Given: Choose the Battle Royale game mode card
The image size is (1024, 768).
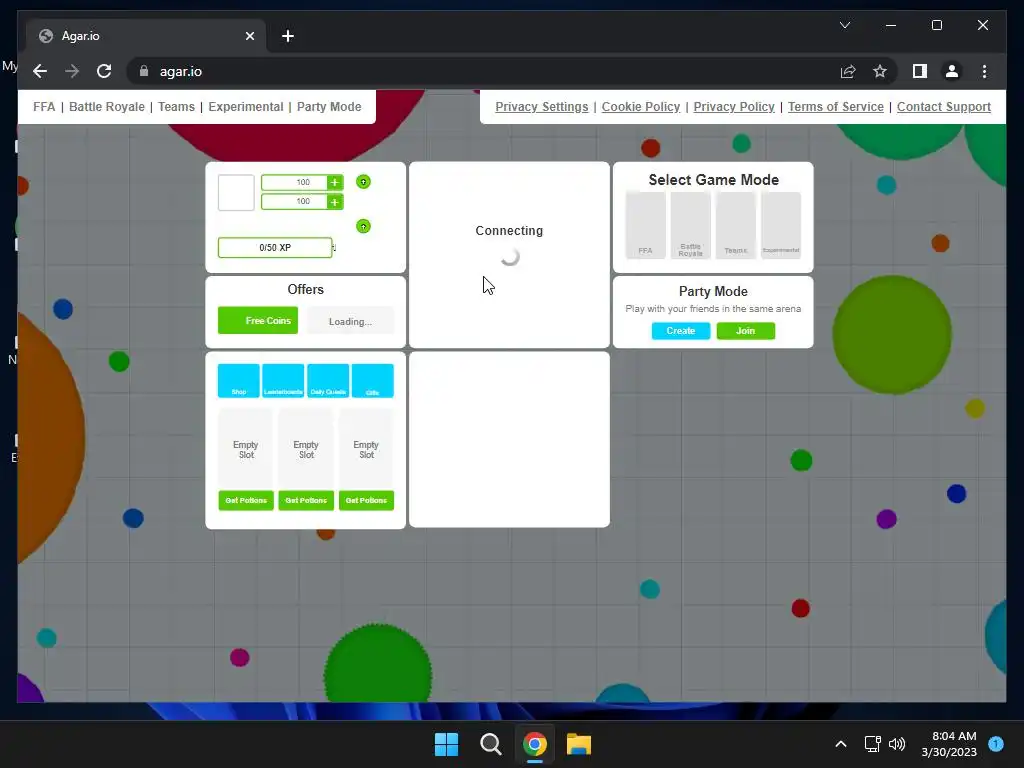Looking at the screenshot, I should (x=690, y=225).
